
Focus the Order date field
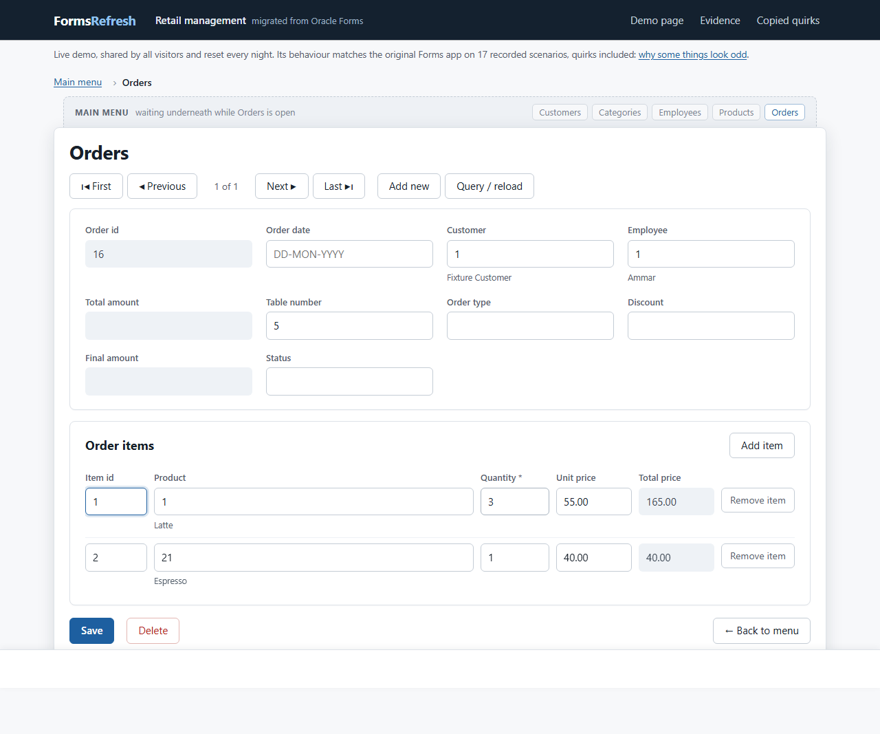(x=349, y=254)
